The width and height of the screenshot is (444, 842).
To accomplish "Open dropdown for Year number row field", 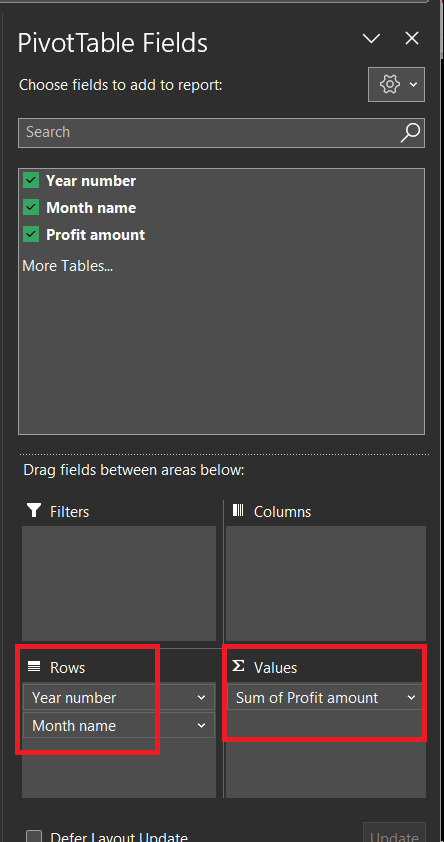I will (201, 698).
